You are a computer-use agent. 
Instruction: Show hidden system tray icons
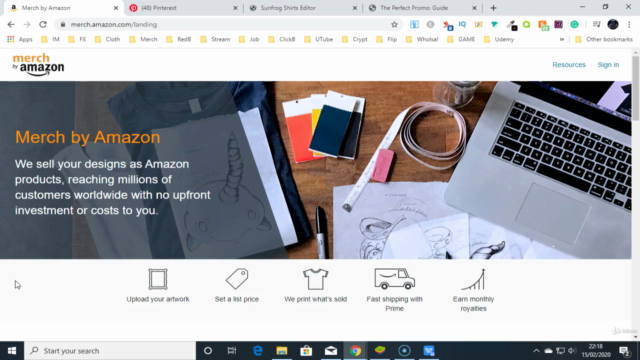536,351
